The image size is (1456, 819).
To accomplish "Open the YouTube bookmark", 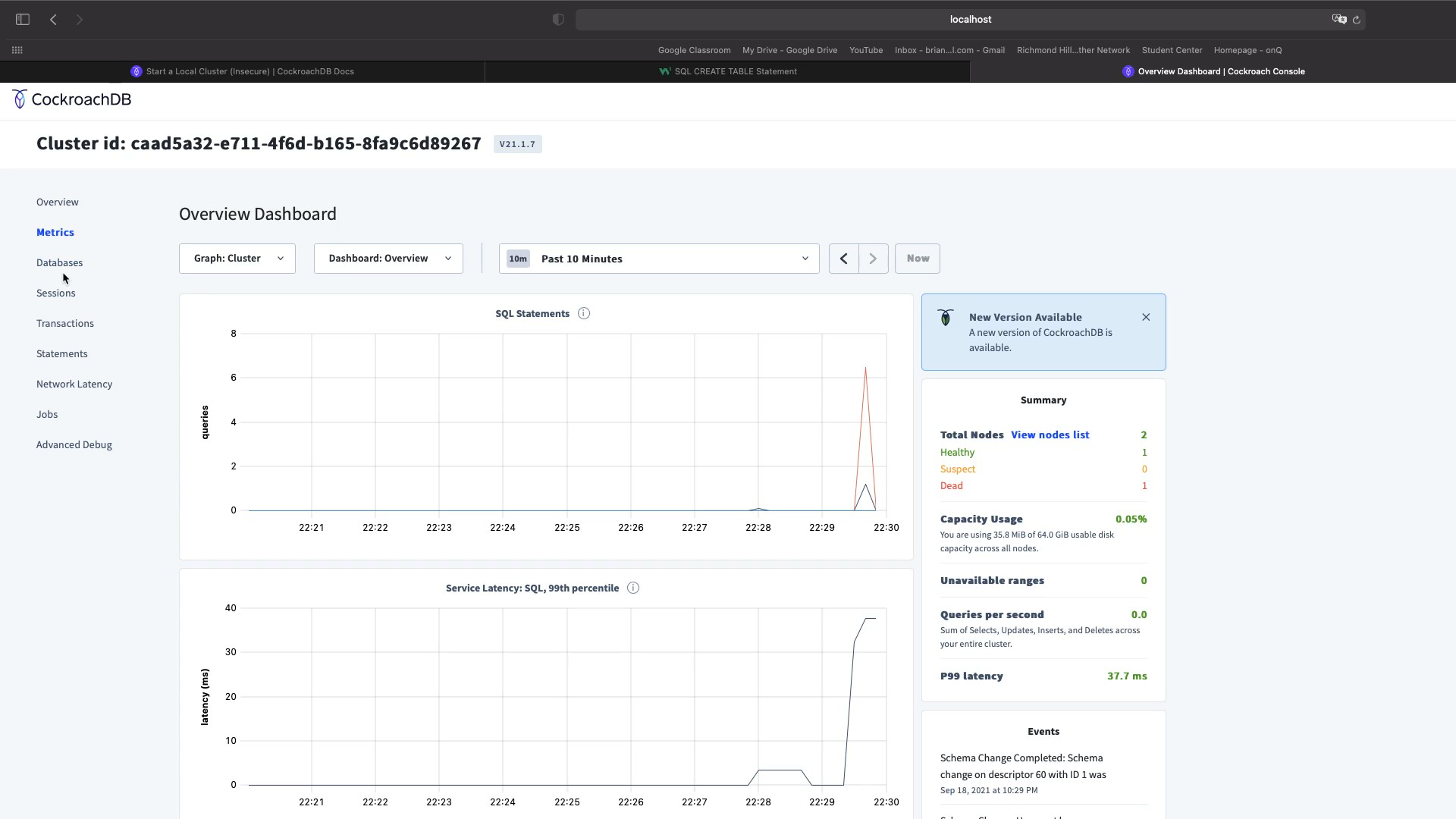I will pyautogui.click(x=865, y=50).
